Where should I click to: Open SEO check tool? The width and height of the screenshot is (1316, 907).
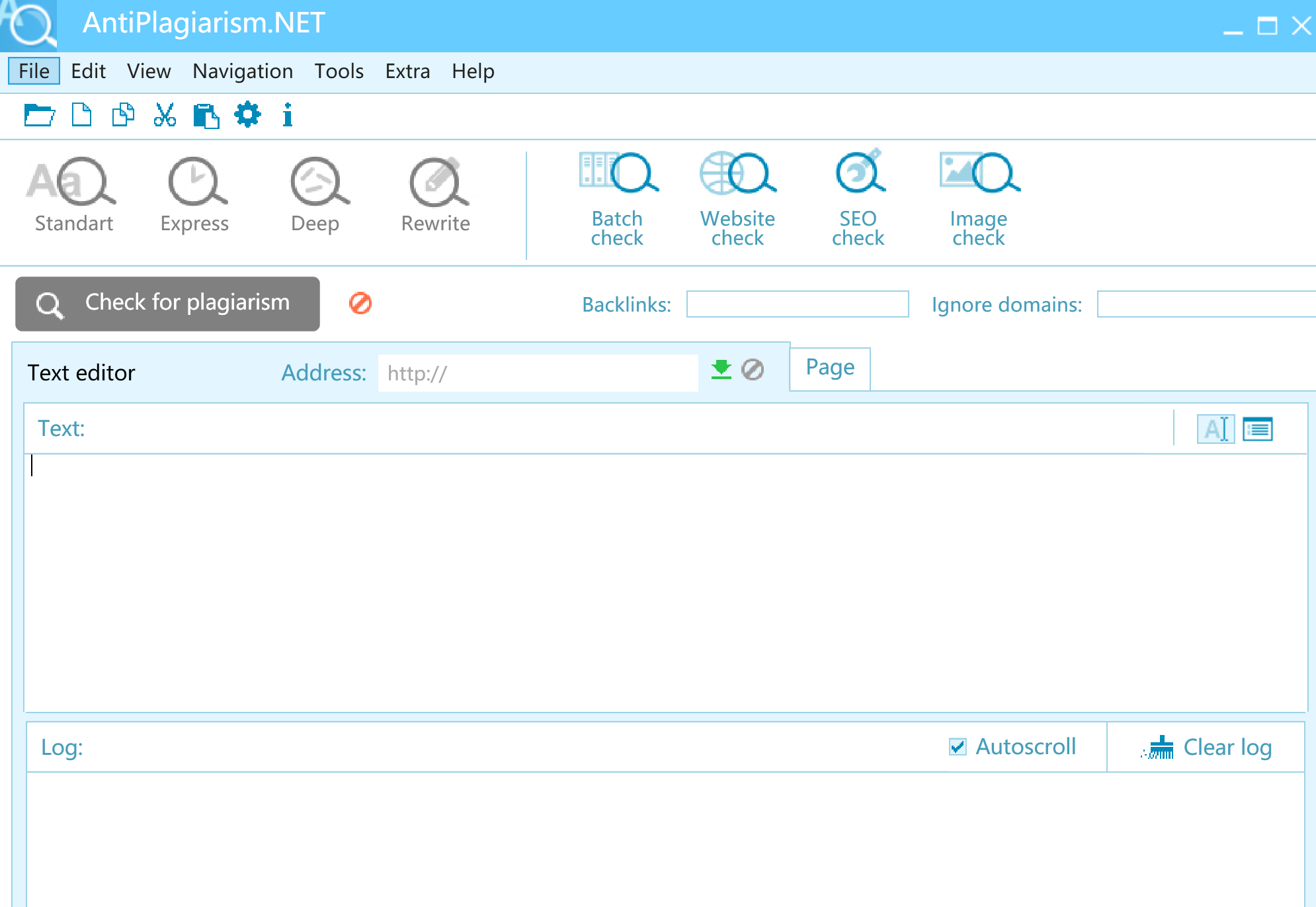tap(858, 199)
